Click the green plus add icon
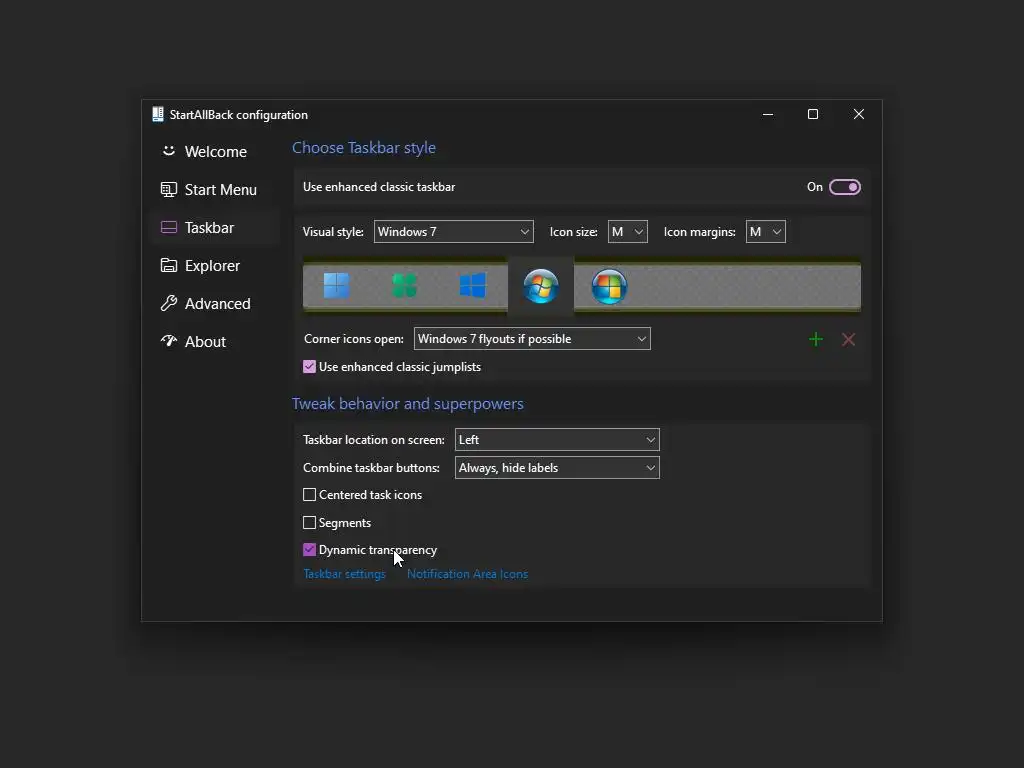 click(x=816, y=339)
